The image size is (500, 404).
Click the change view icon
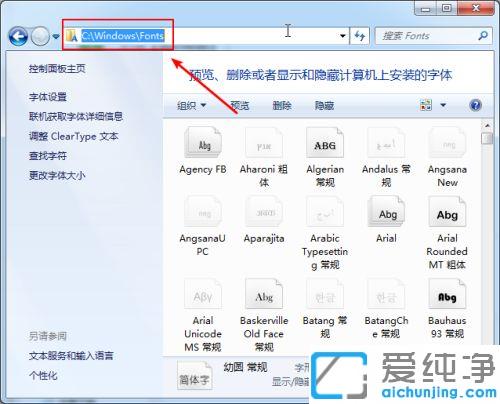426,105
